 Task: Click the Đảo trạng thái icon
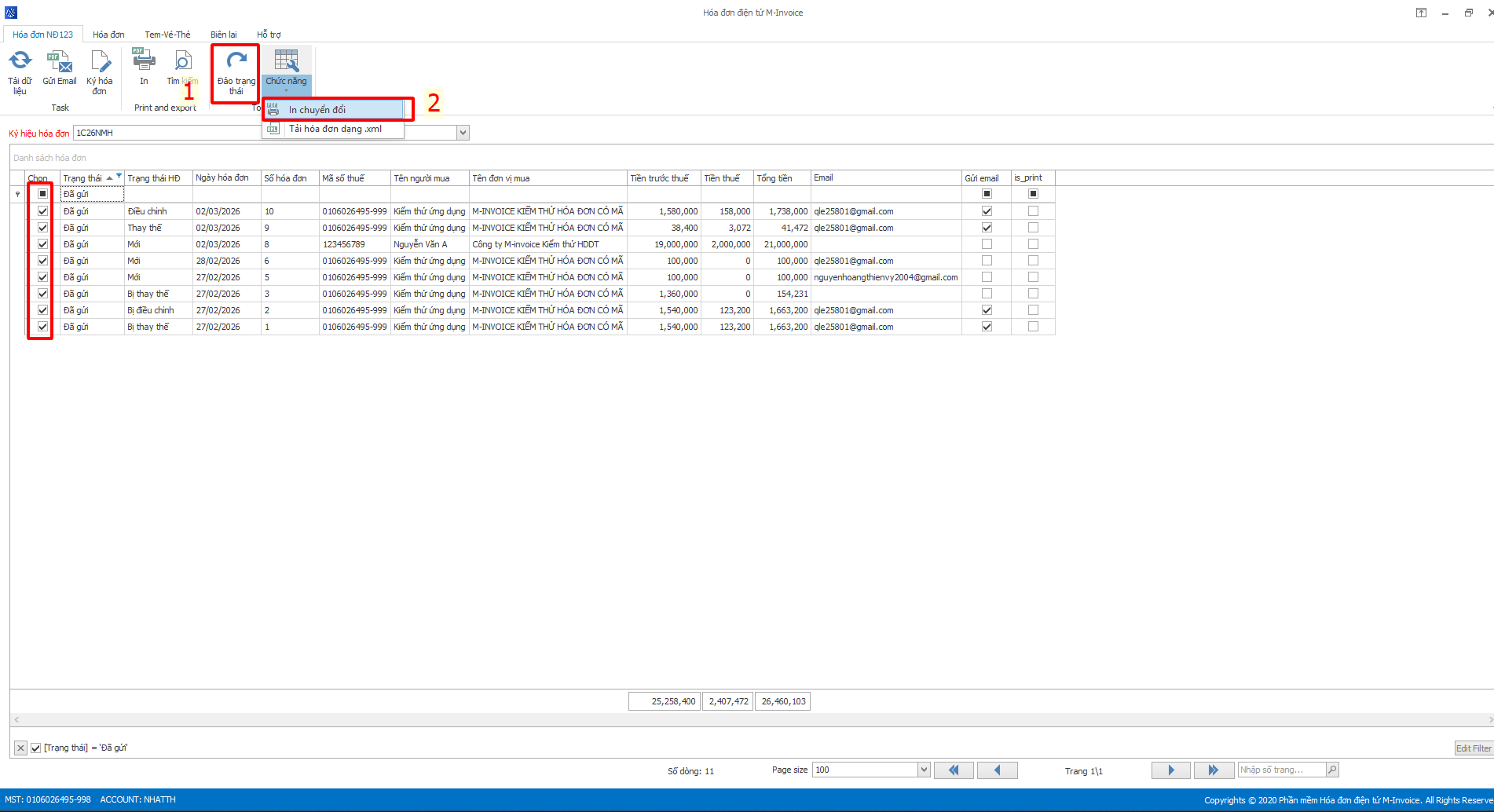(236, 61)
